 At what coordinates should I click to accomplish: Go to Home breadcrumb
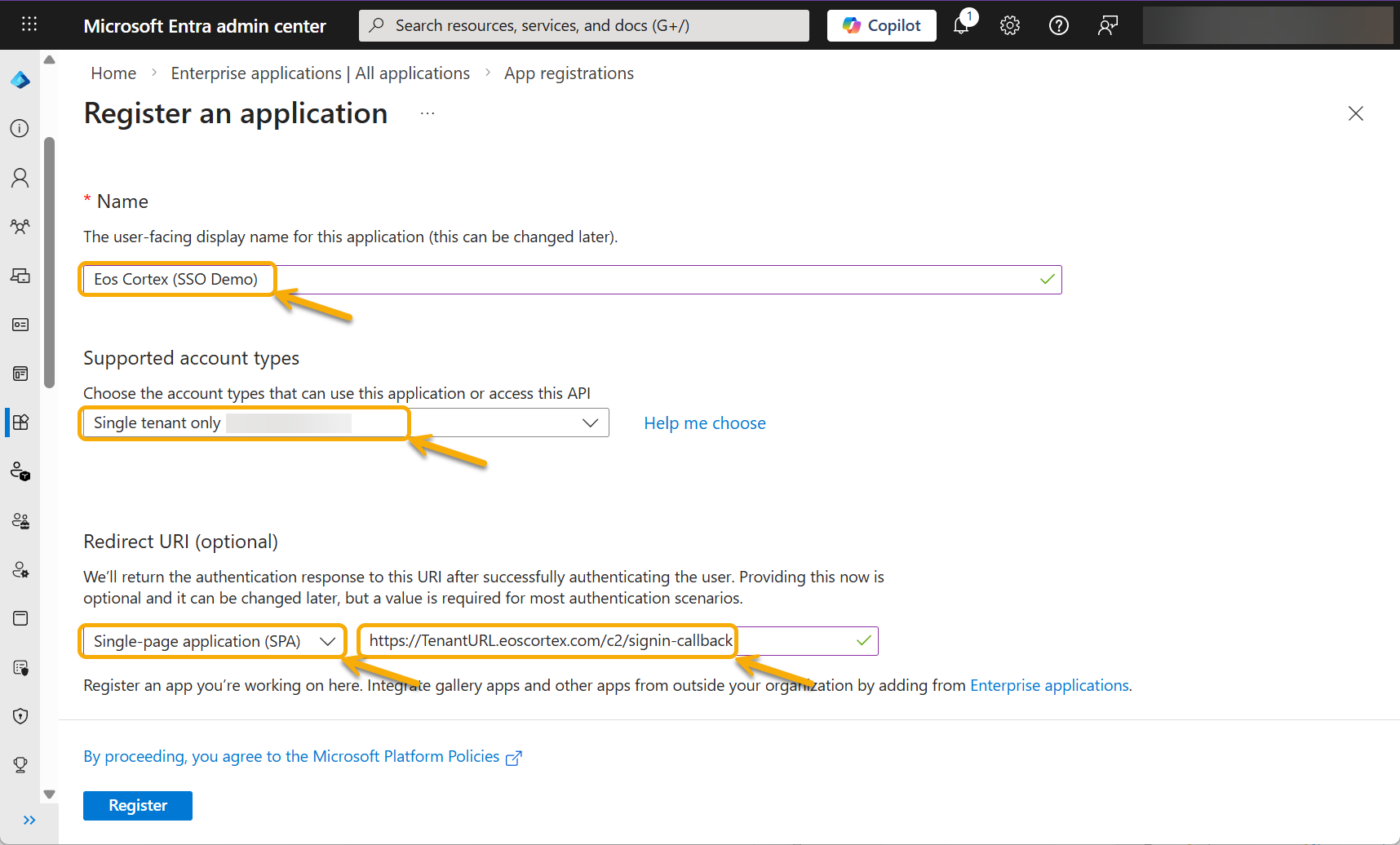click(x=113, y=73)
